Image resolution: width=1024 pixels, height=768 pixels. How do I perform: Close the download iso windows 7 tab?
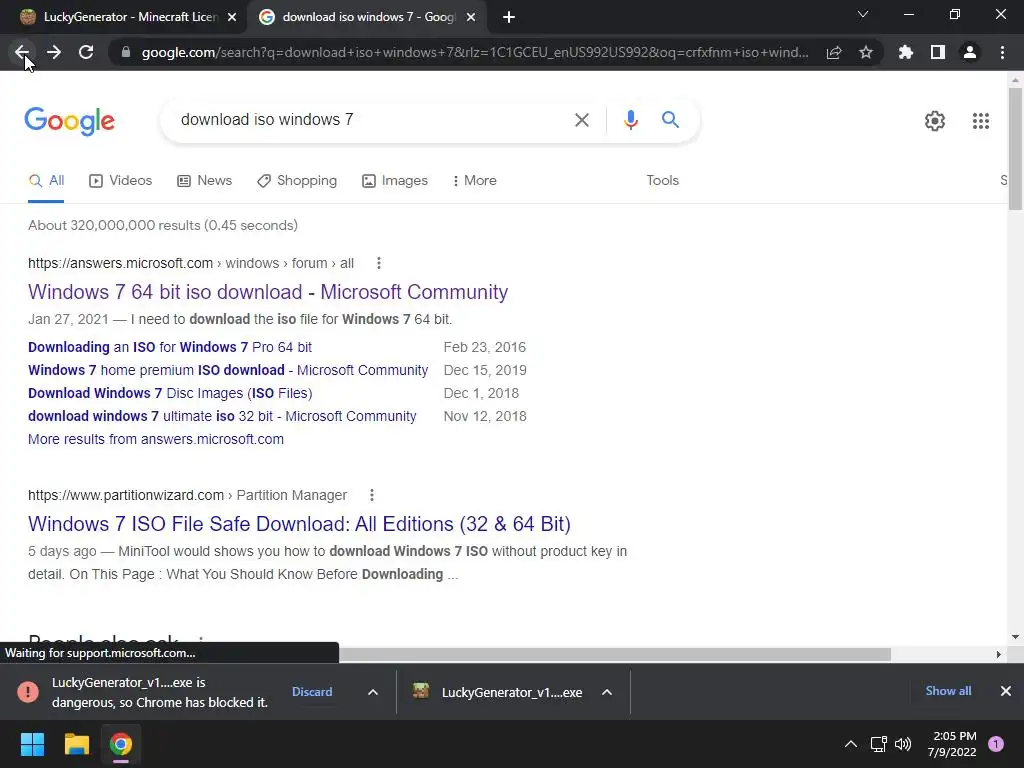[471, 18]
